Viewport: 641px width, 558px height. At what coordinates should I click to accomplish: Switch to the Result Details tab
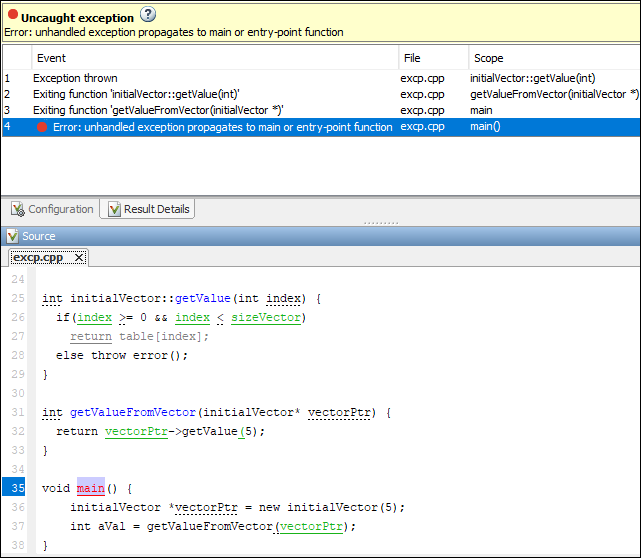tap(149, 209)
